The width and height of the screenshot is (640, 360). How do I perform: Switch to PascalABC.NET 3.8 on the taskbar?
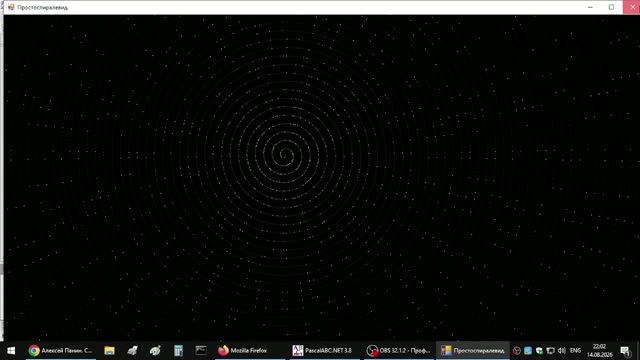[x=324, y=351]
